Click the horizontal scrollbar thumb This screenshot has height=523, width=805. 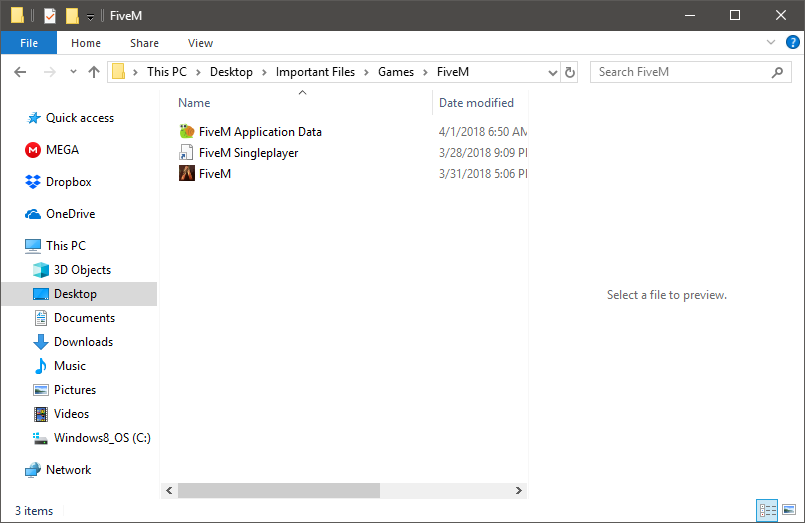click(x=279, y=490)
